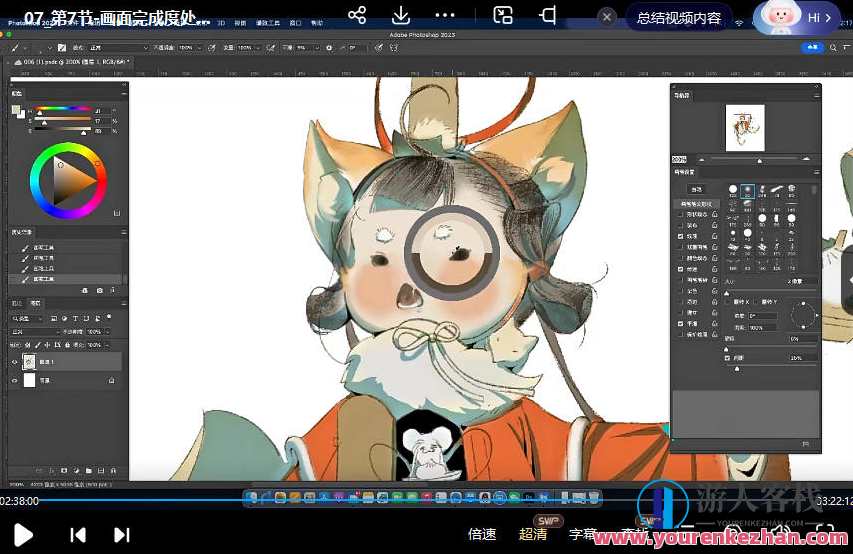Go to the previous video
Screen dimensions: 853x554
78,535
